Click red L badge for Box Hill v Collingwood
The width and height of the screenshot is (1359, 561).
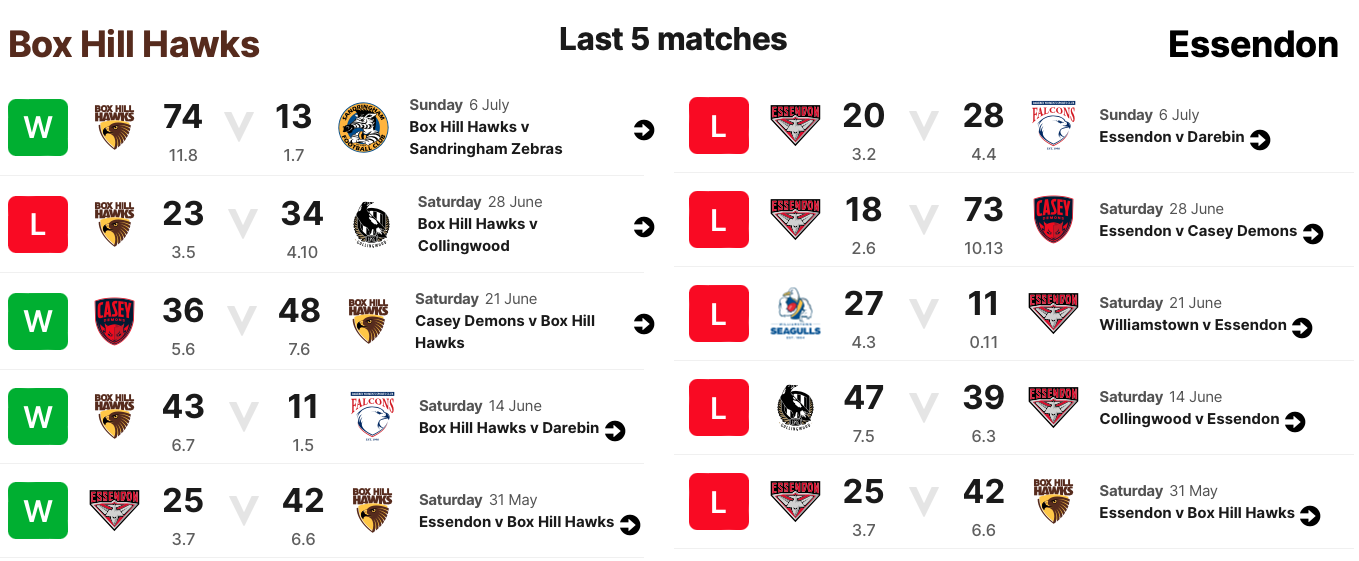(x=38, y=224)
